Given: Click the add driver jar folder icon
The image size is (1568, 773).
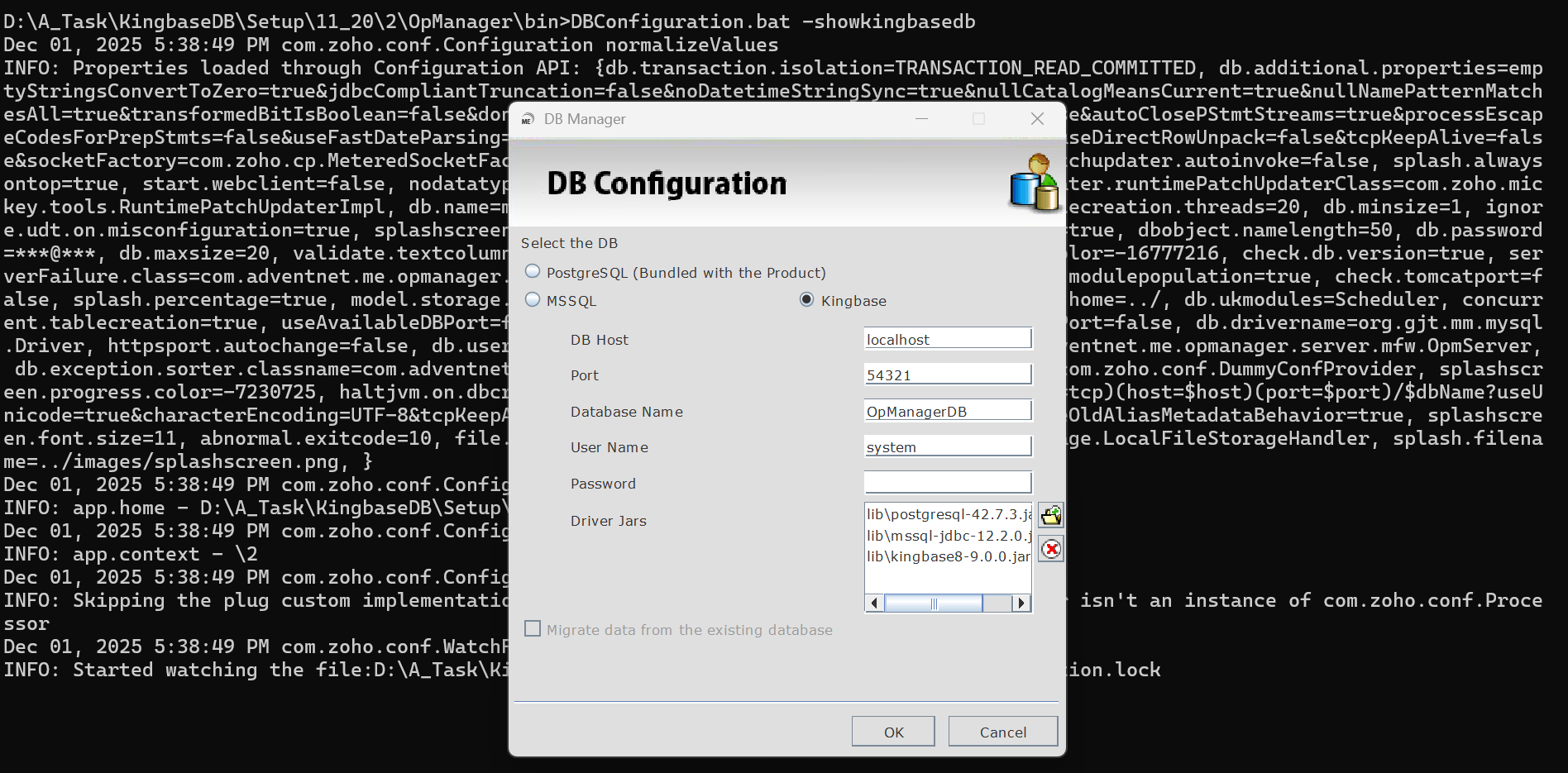Looking at the screenshot, I should tap(1050, 514).
